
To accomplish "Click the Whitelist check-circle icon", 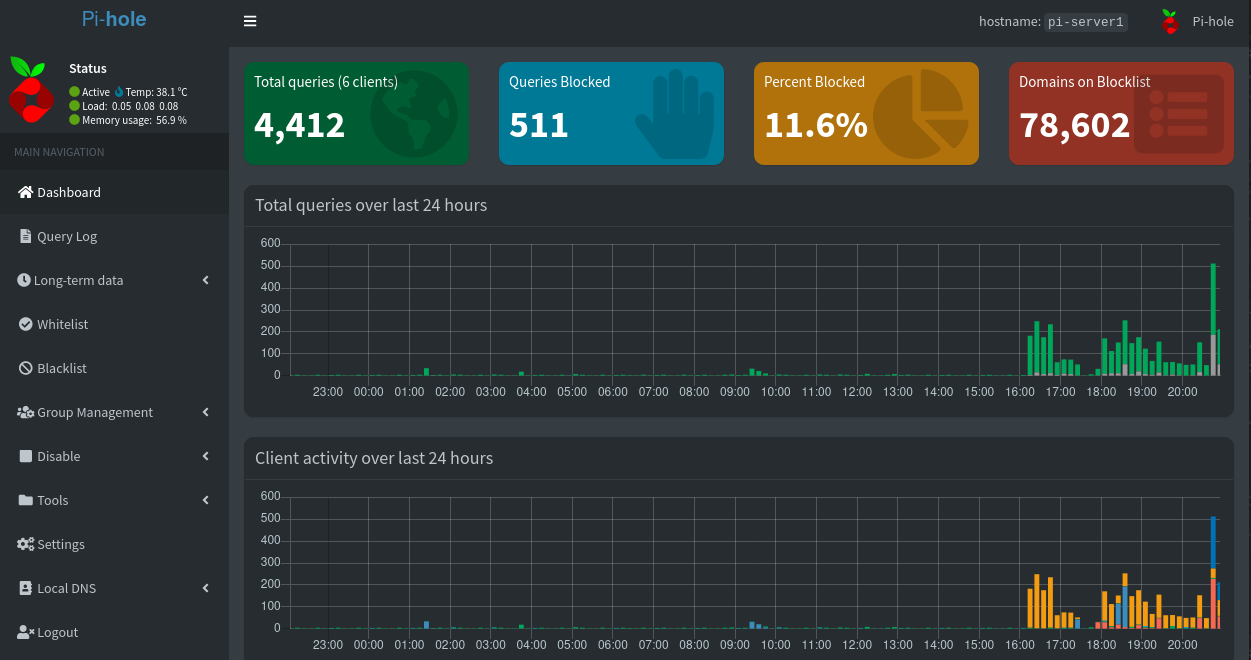I will [x=26, y=324].
